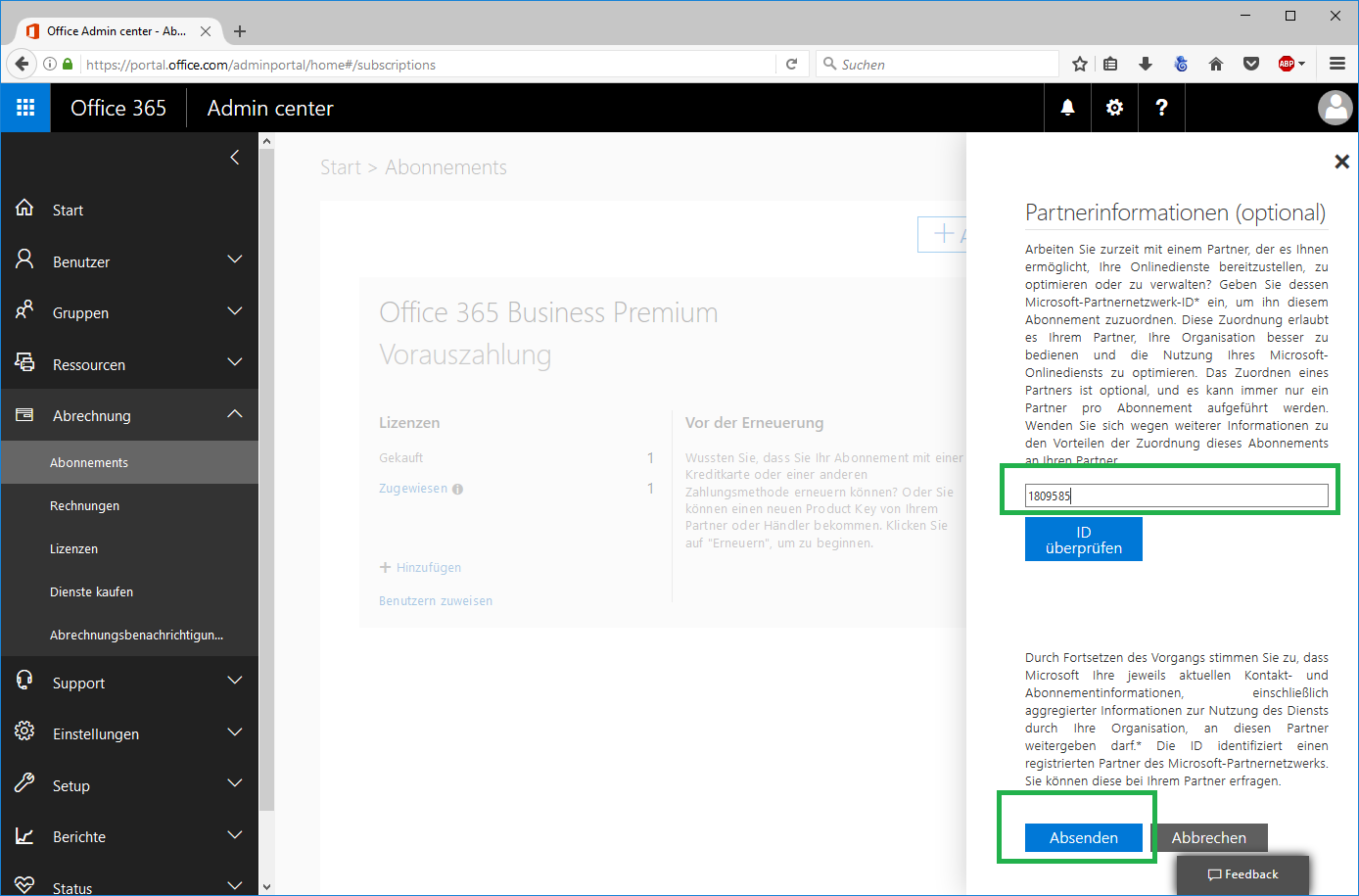Screen dimensions: 1359x896
Task: Open Rechnungen in the sidebar
Action: pyautogui.click(x=85, y=506)
